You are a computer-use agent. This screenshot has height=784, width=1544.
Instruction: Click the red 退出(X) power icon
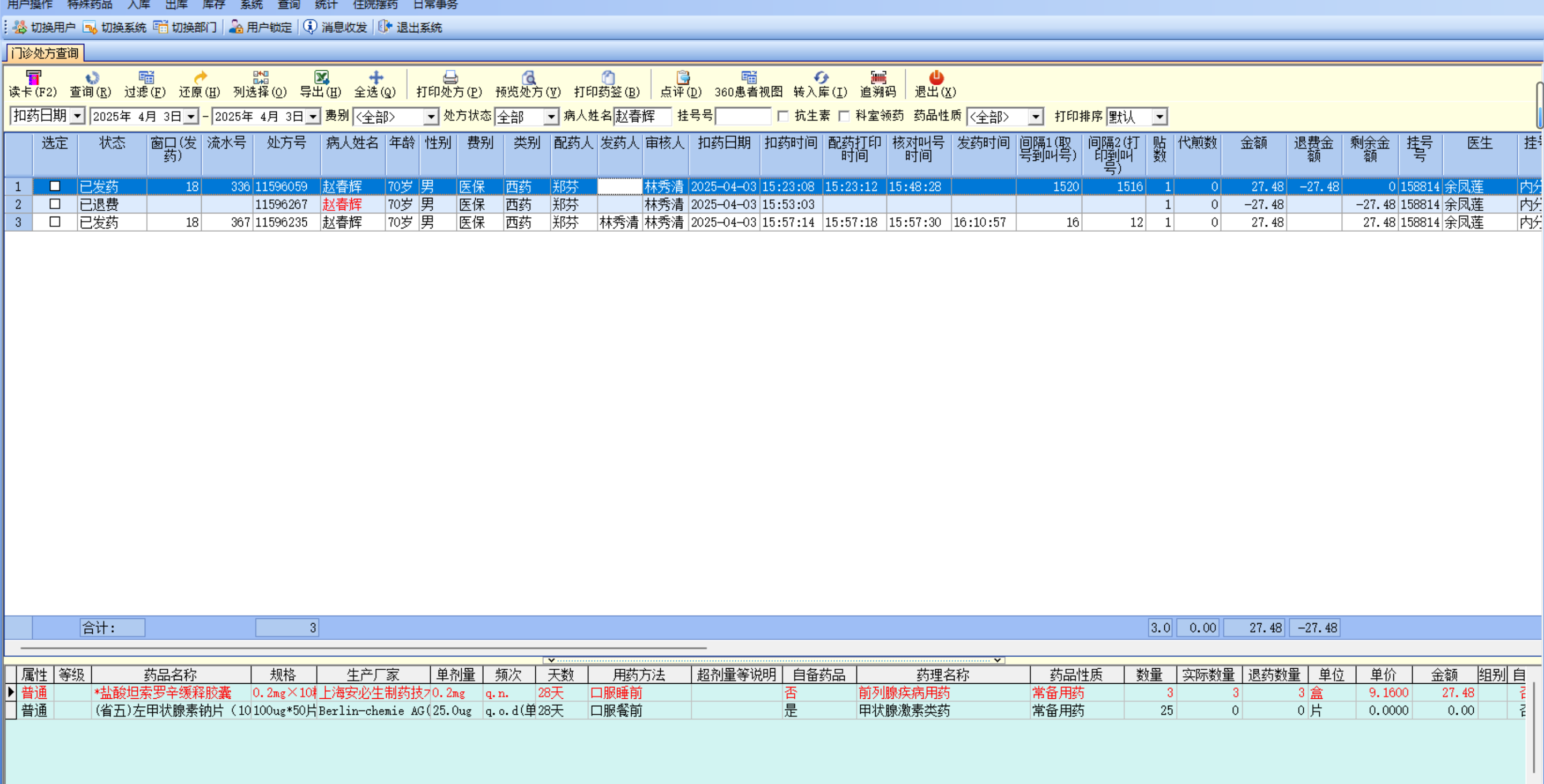(936, 77)
